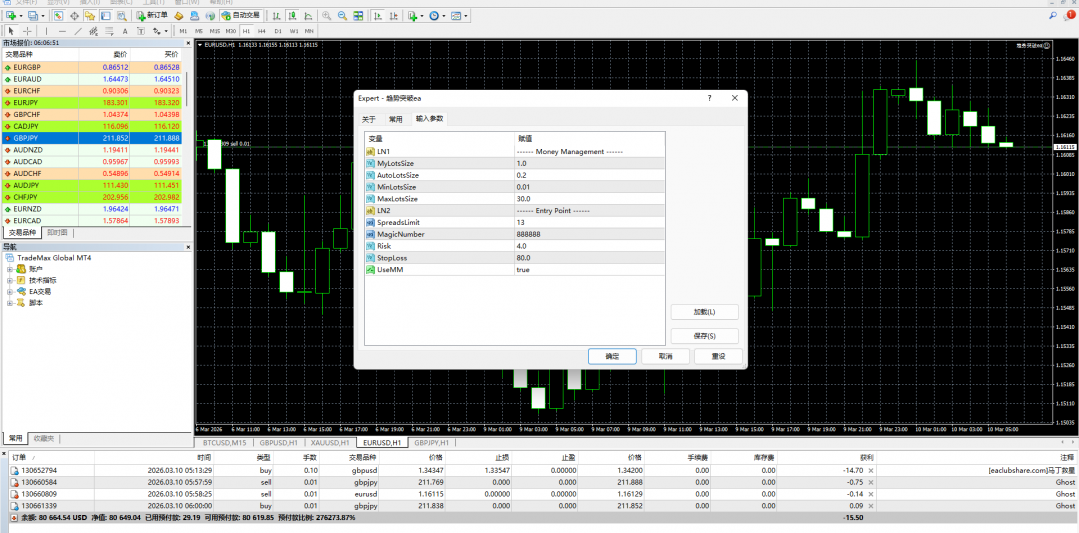Select the trendline drawing tool

point(78,31)
